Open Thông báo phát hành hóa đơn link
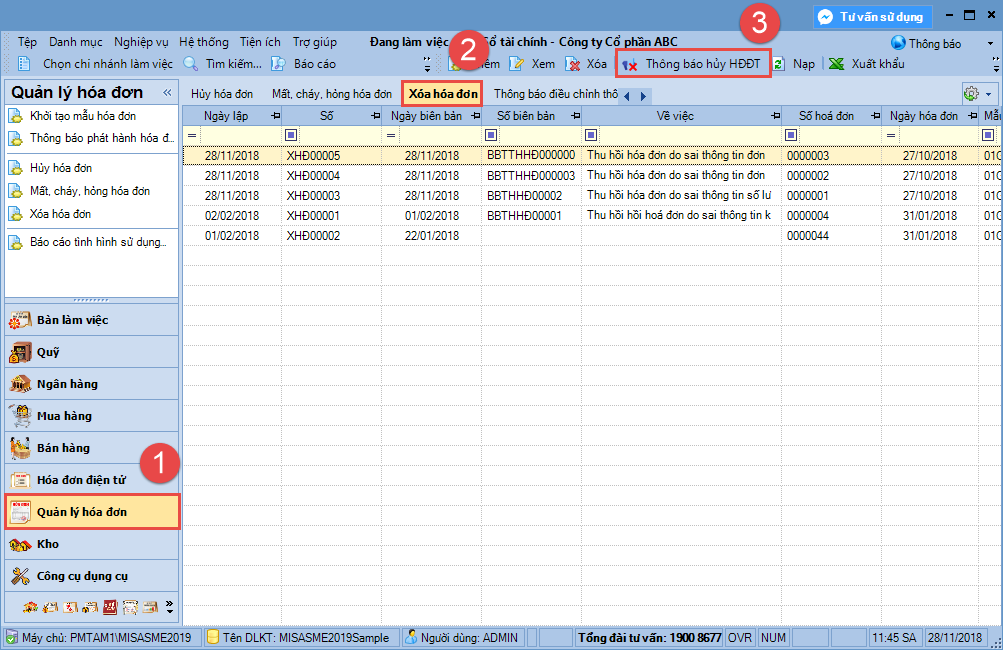This screenshot has width=1003, height=650. tap(102, 138)
